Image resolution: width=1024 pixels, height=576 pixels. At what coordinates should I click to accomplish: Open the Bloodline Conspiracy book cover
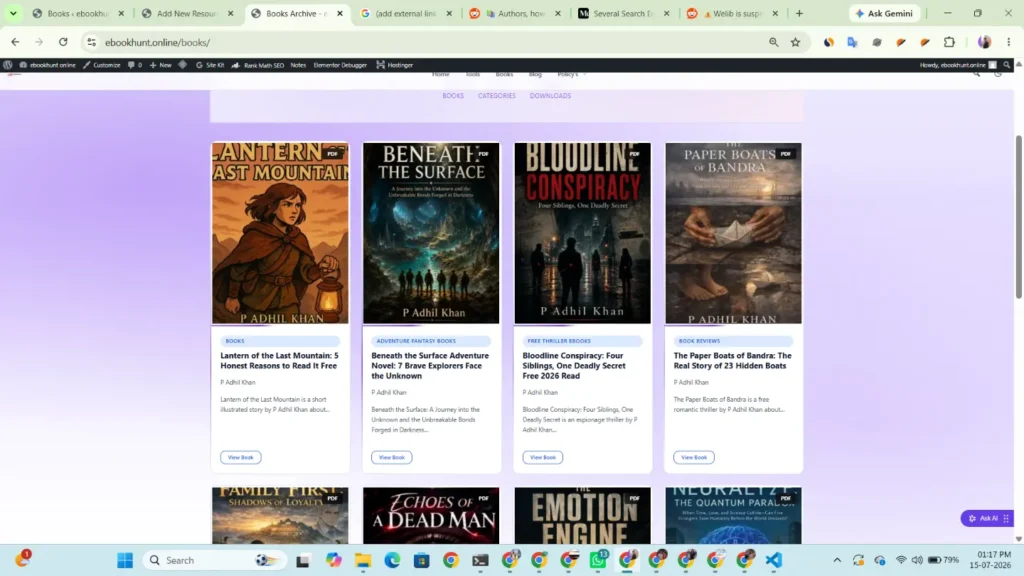[583, 233]
